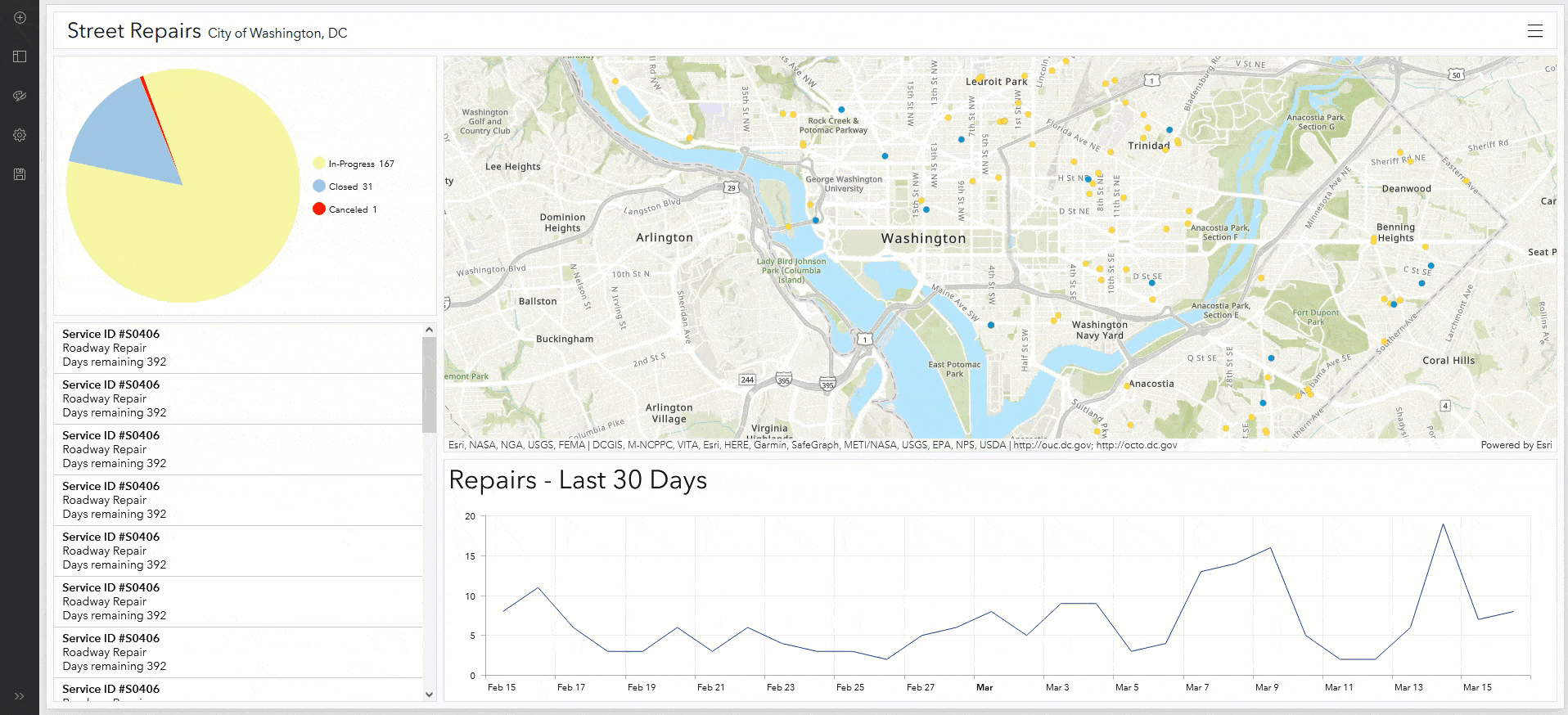Click the 'Feb 15' chart axis label

point(502,687)
